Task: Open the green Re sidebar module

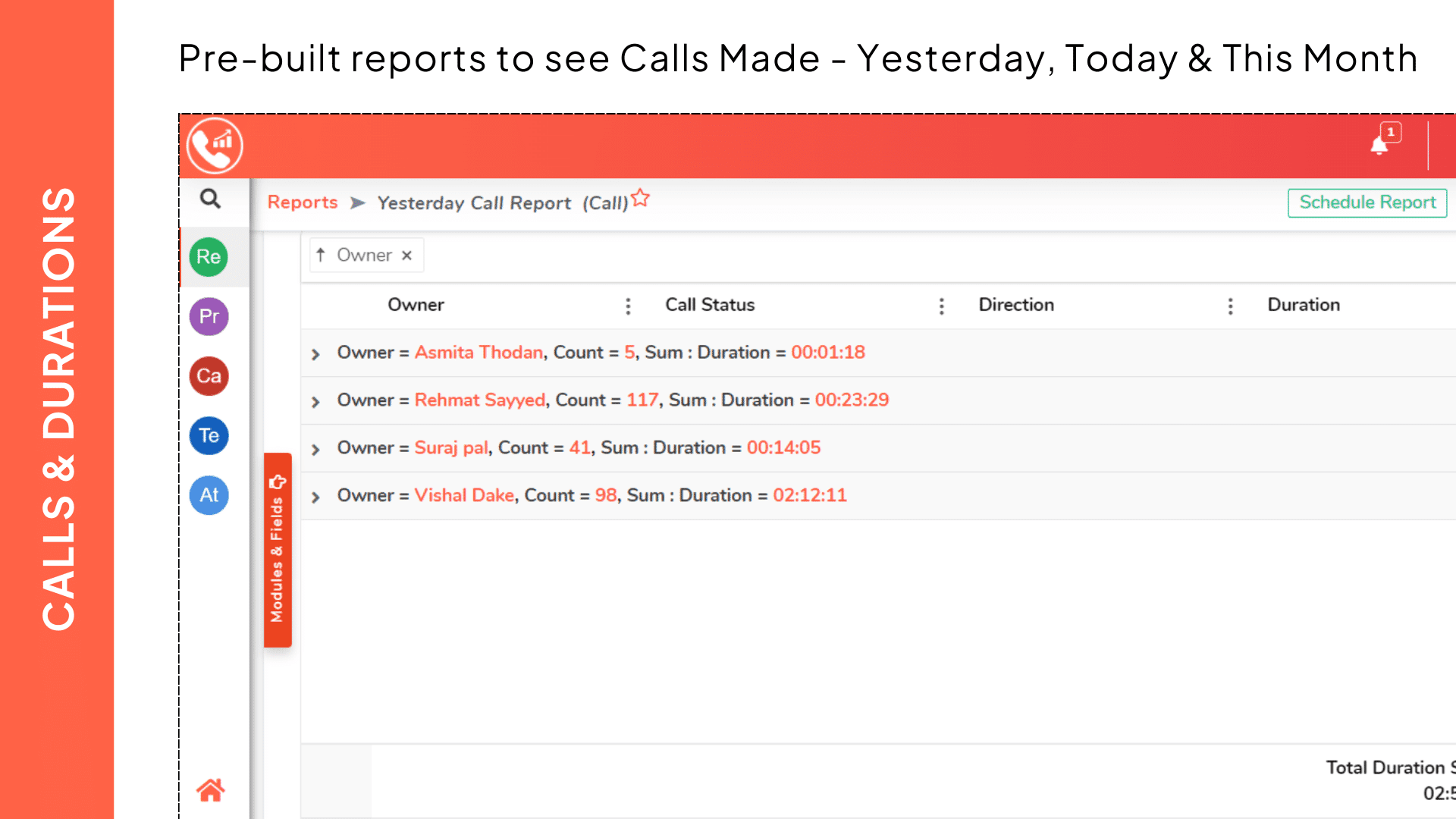Action: tap(209, 256)
